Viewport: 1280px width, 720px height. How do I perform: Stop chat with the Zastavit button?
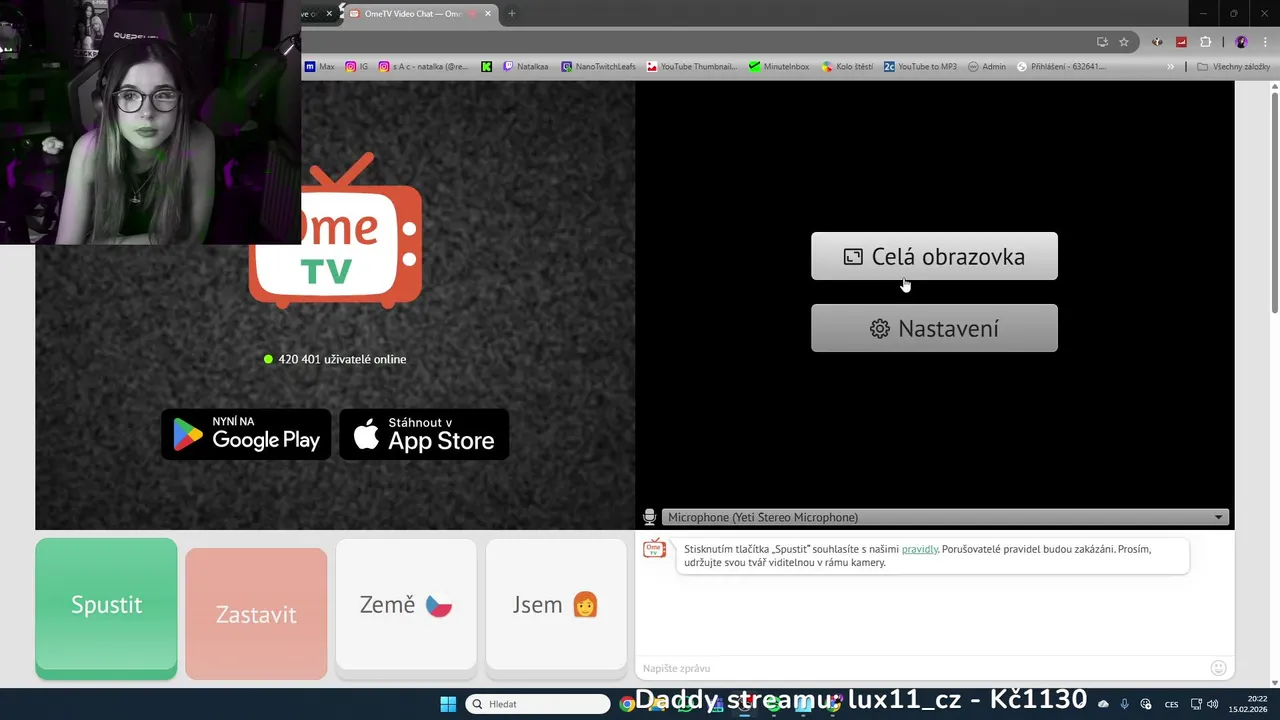tap(256, 614)
